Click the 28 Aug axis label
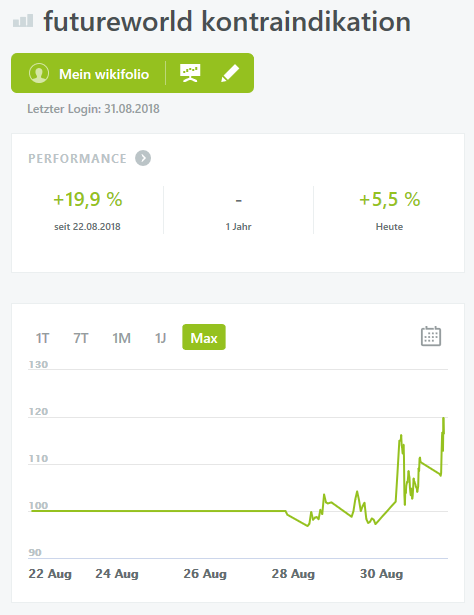The width and height of the screenshot is (474, 615). 293,574
